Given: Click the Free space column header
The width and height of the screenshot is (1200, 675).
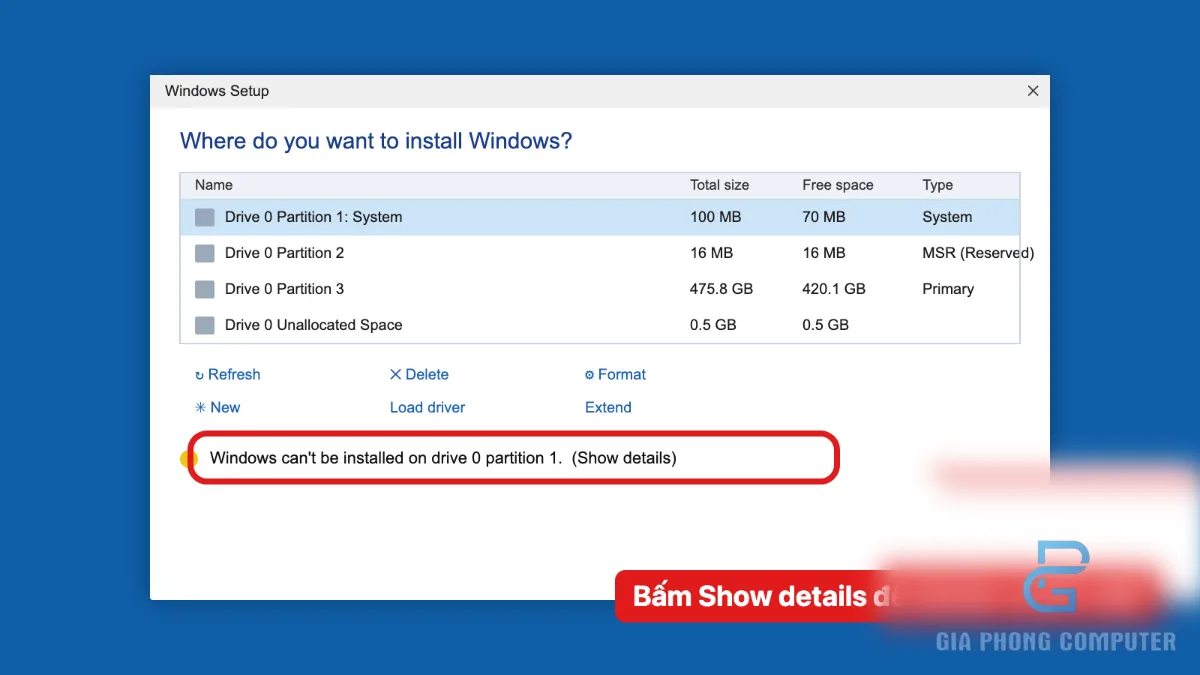Looking at the screenshot, I should tap(838, 185).
